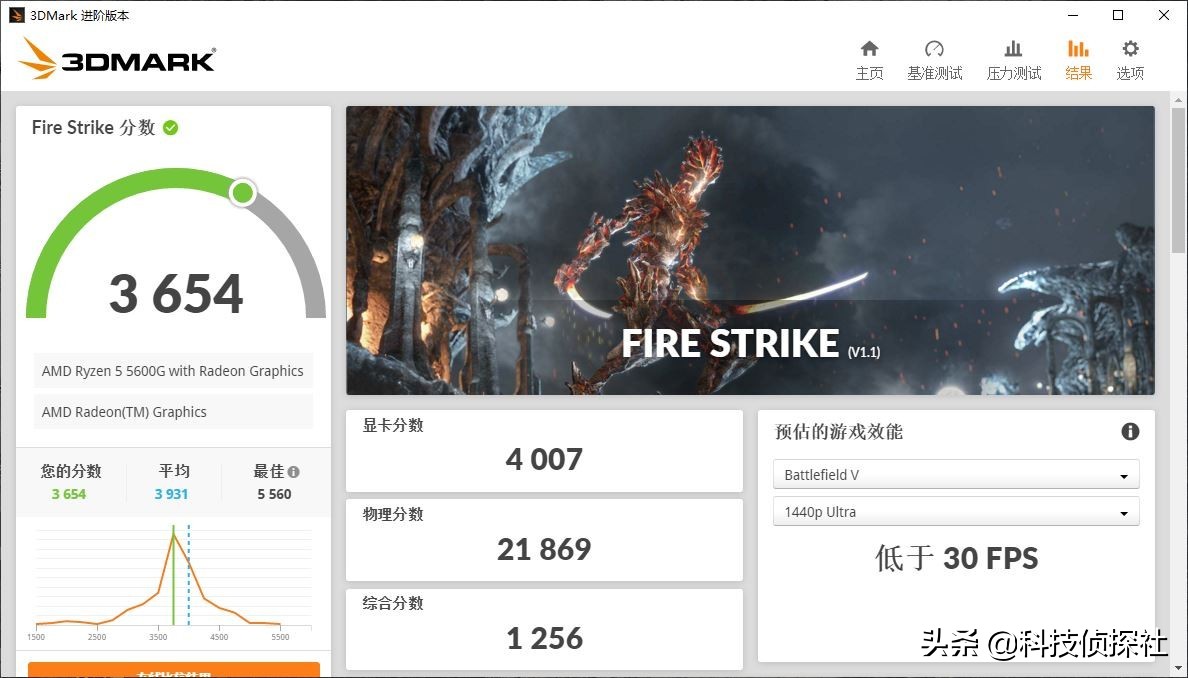This screenshot has height=678, width=1188.
Task: Click the 您的分数 score value 3 654
Action: (x=68, y=493)
